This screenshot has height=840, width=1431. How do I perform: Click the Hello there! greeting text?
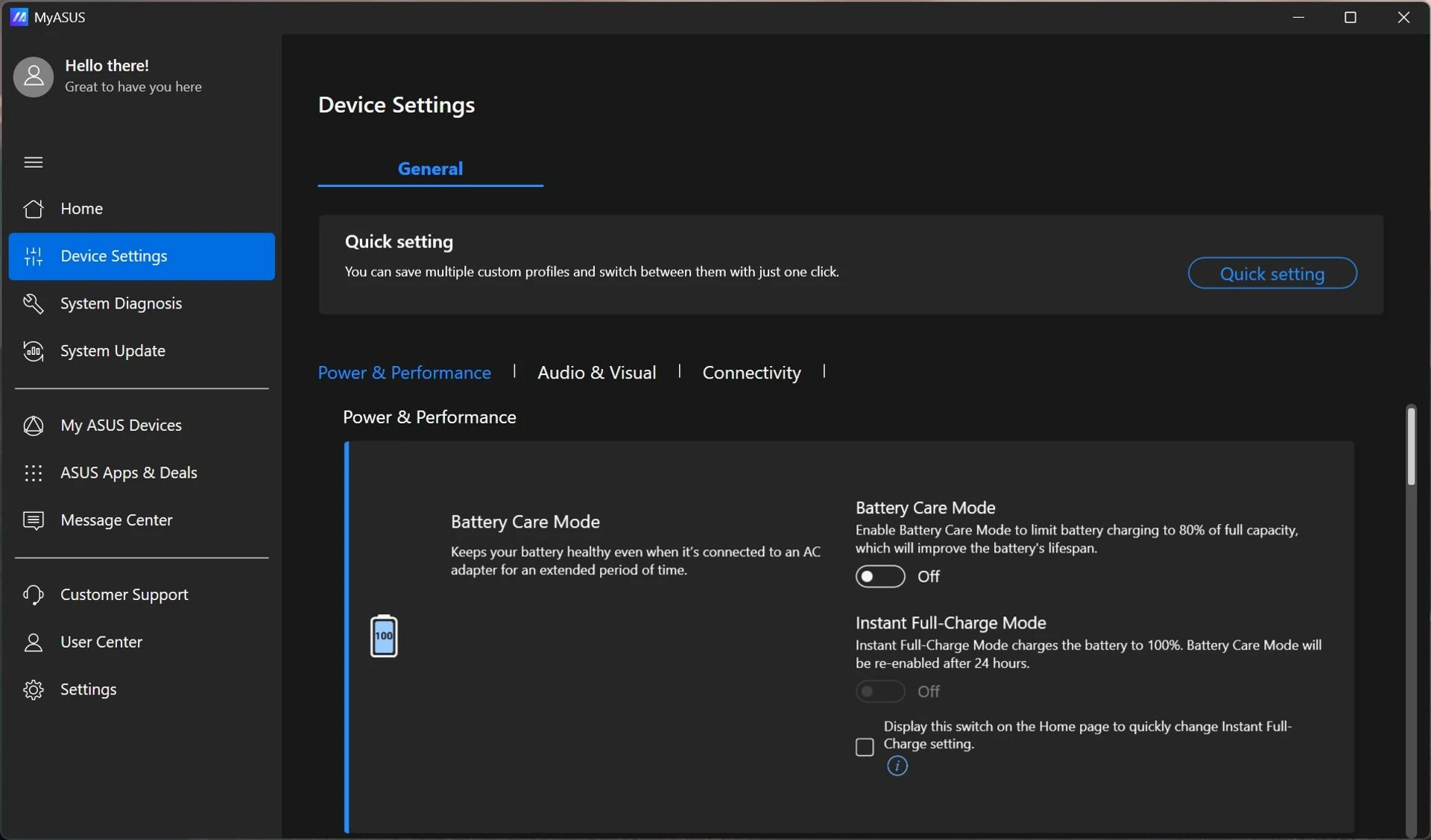click(107, 66)
